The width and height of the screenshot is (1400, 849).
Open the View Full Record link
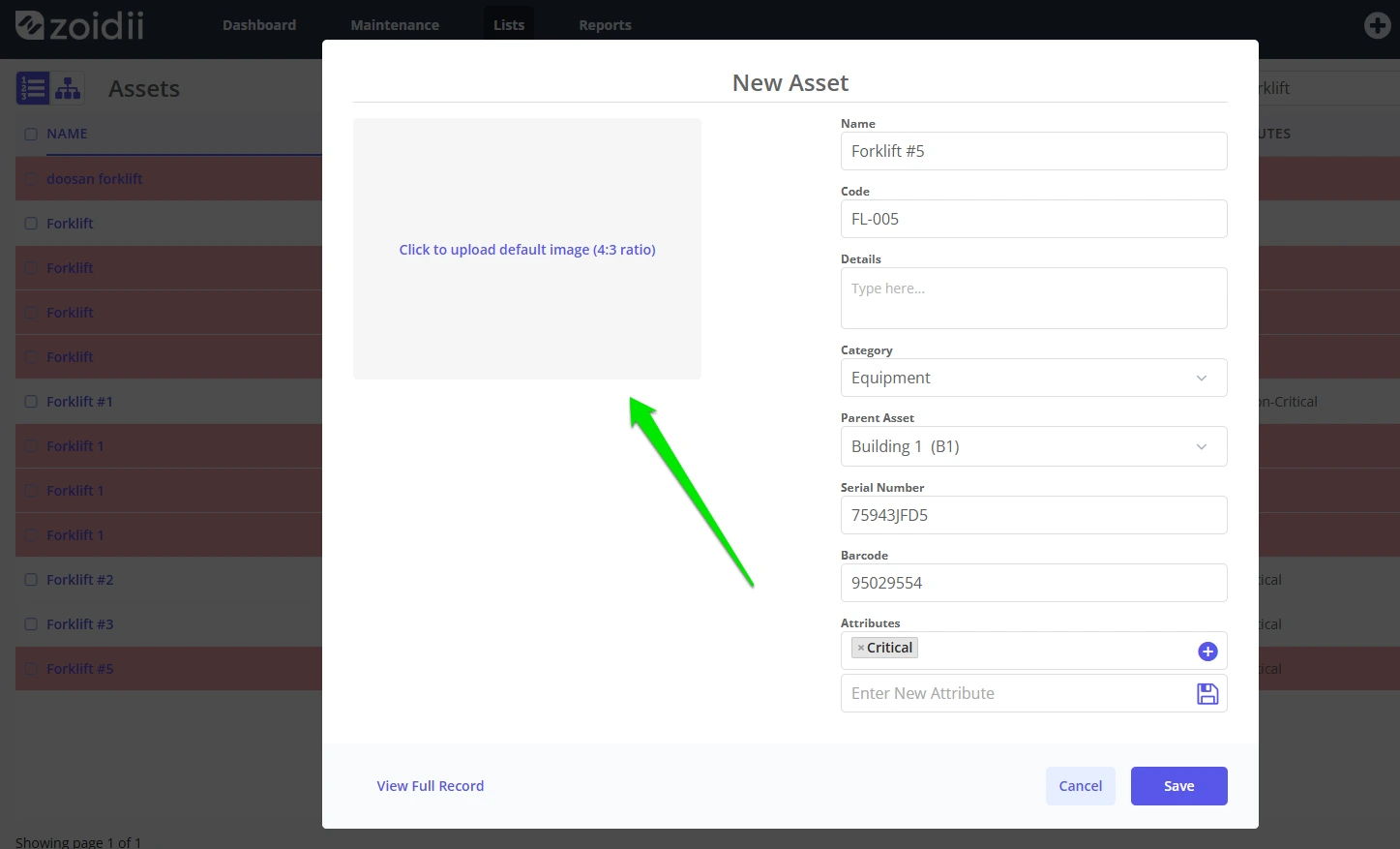[x=431, y=786]
